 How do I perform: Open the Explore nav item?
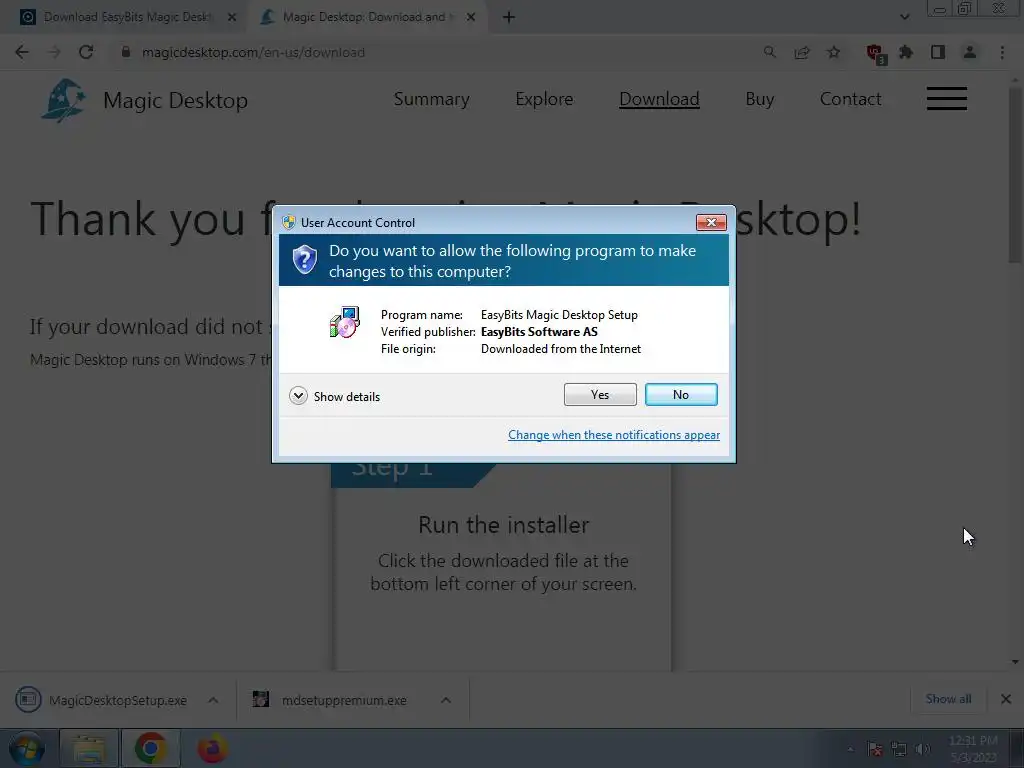[544, 99]
